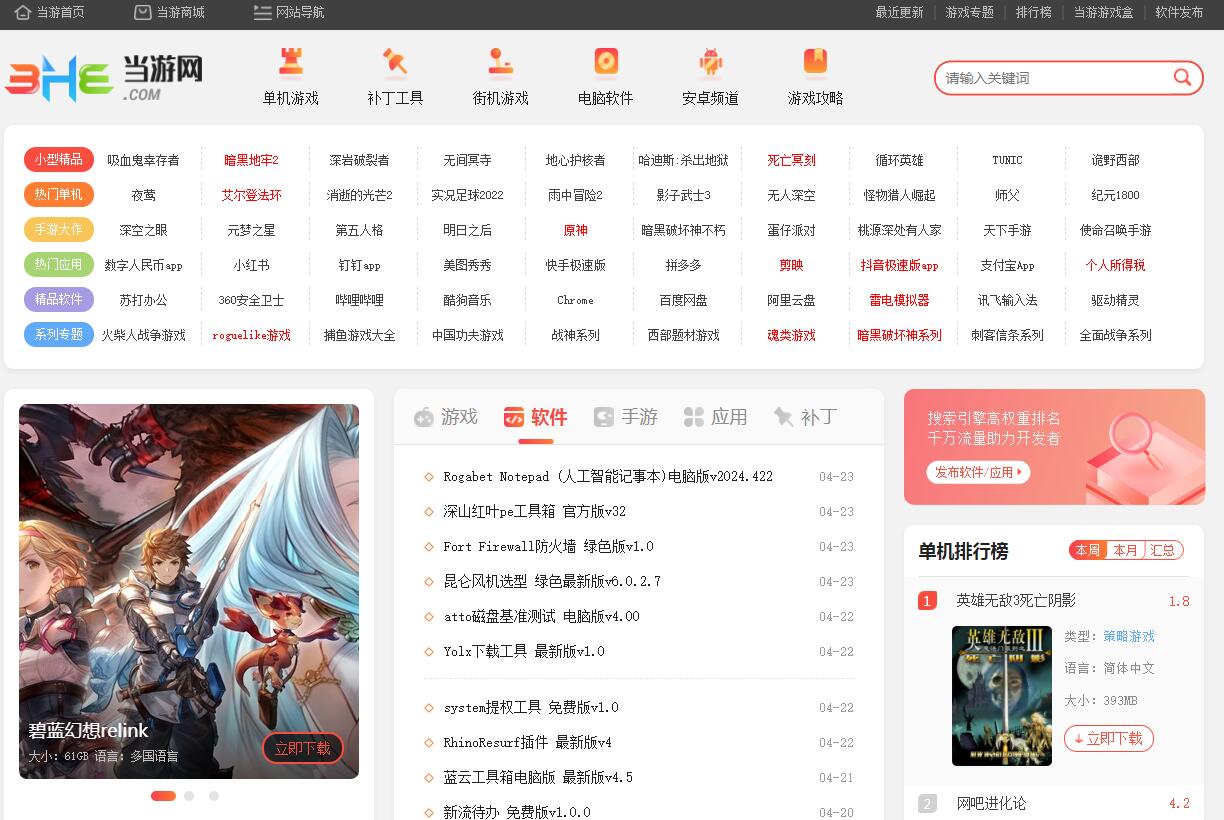Image resolution: width=1224 pixels, height=820 pixels.
Task: Open 游戏专题 in the top bar
Action: click(970, 13)
